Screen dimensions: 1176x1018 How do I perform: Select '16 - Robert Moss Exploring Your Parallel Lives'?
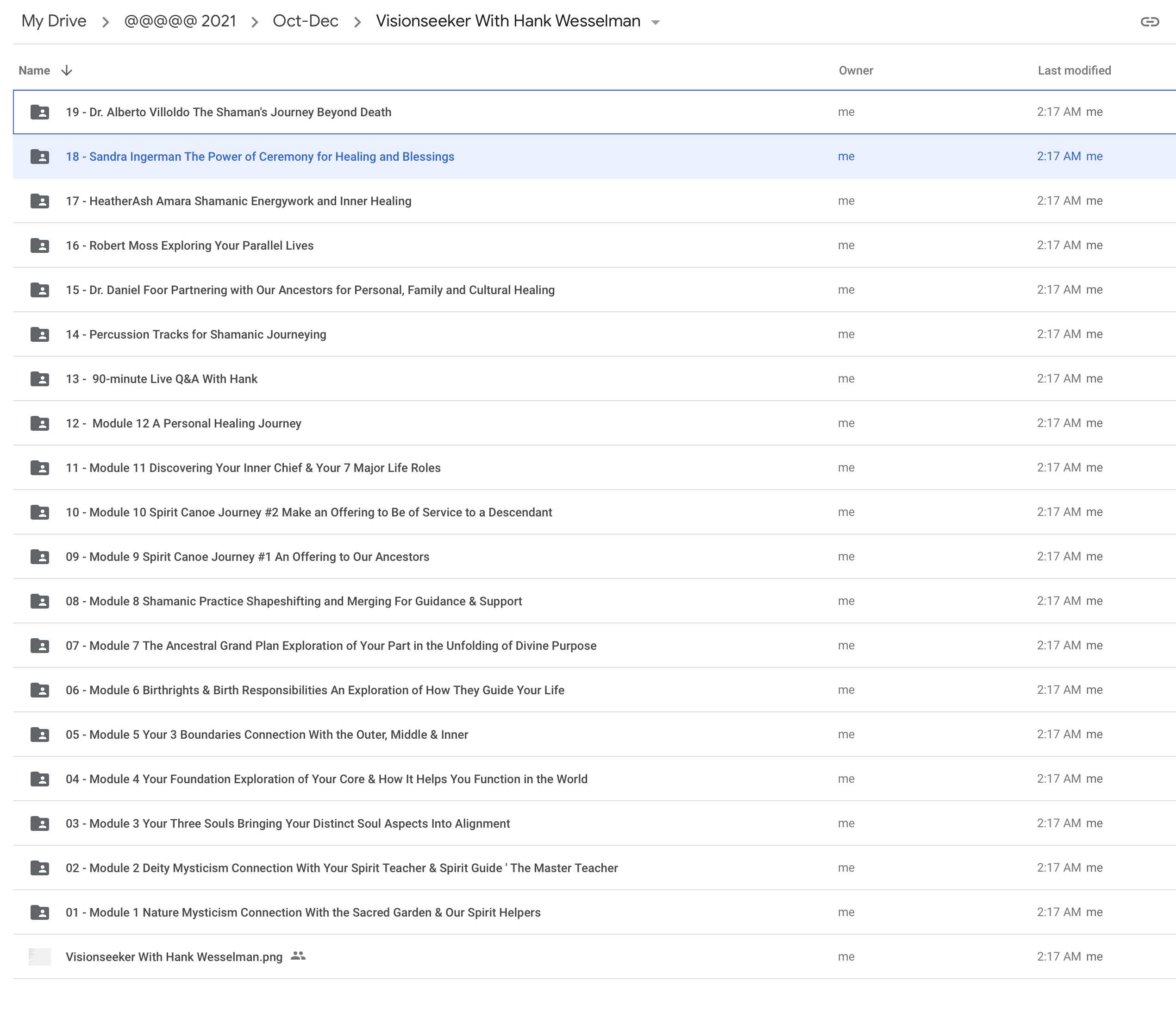click(190, 245)
